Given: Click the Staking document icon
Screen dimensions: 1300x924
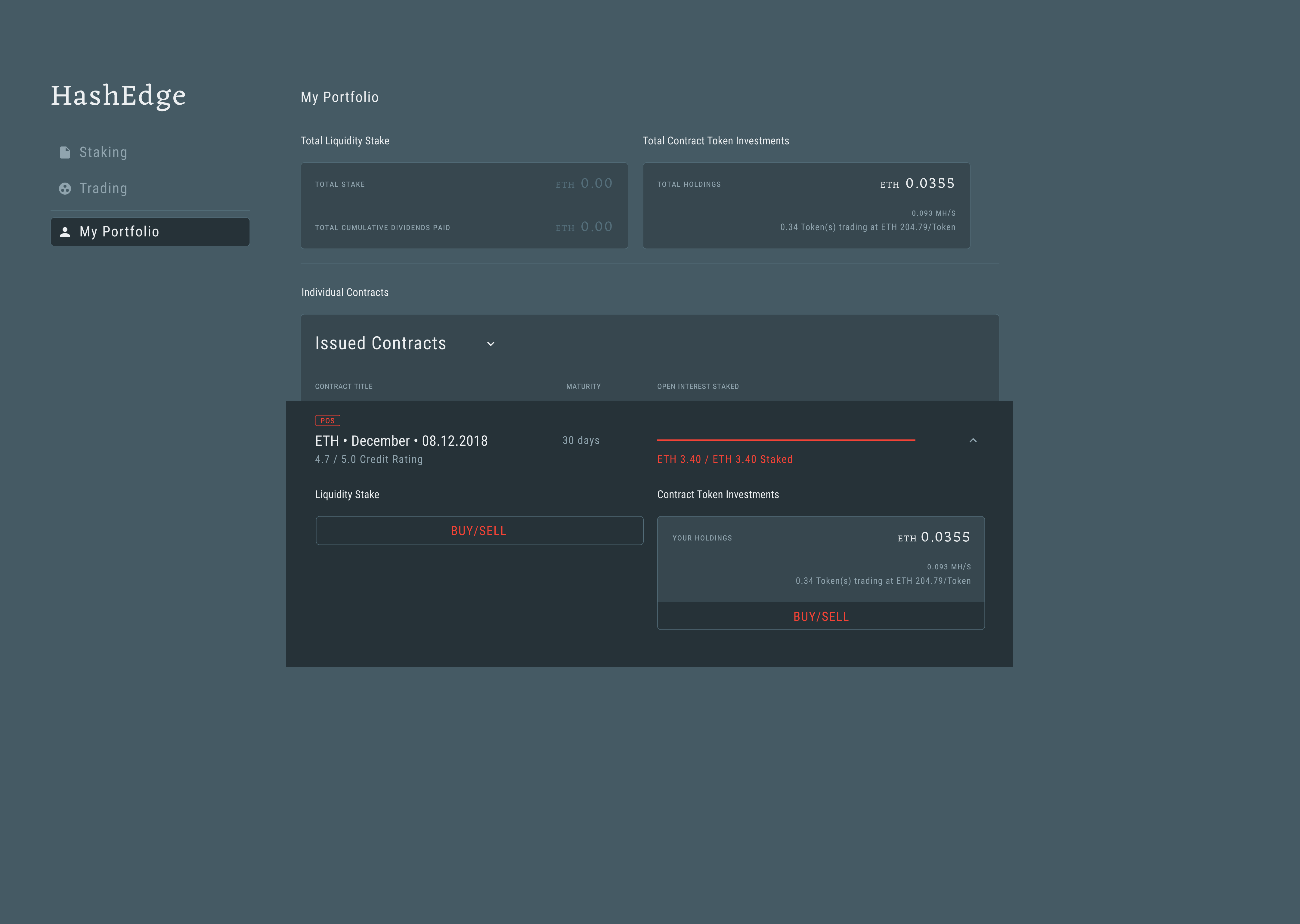Looking at the screenshot, I should (x=65, y=152).
